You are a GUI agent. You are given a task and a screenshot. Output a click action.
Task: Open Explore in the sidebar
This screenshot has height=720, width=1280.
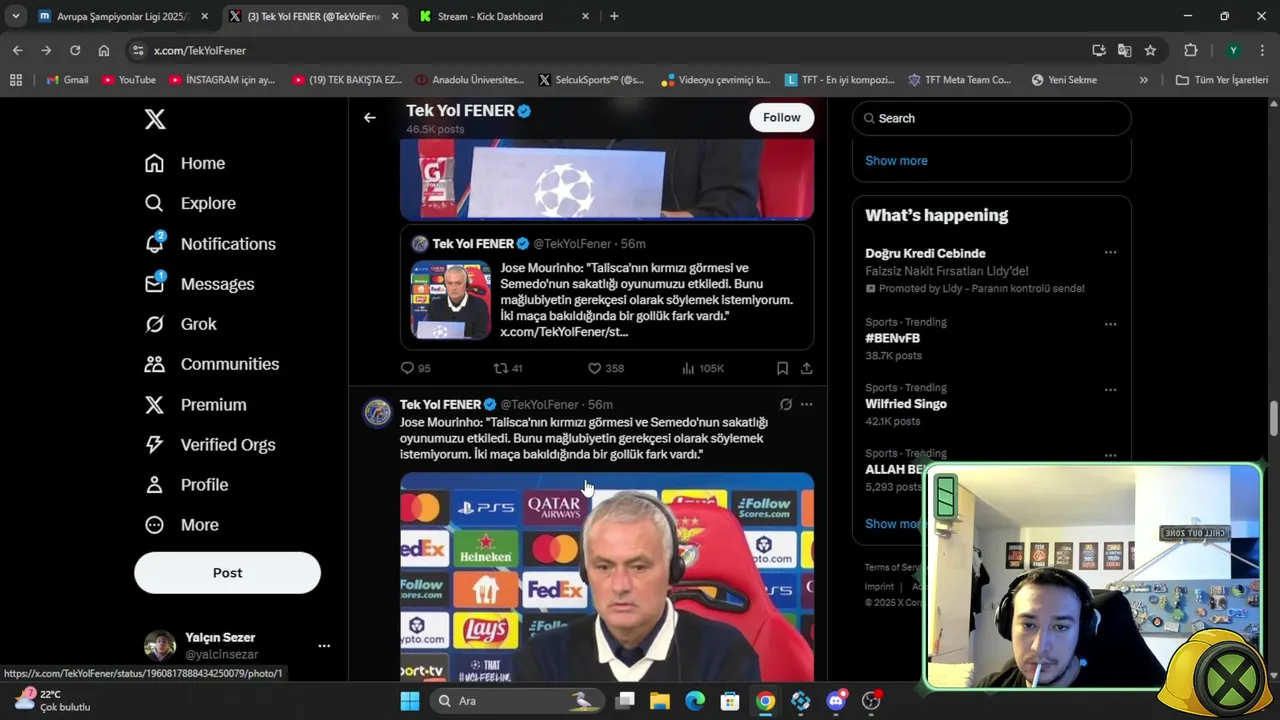click(x=190, y=203)
